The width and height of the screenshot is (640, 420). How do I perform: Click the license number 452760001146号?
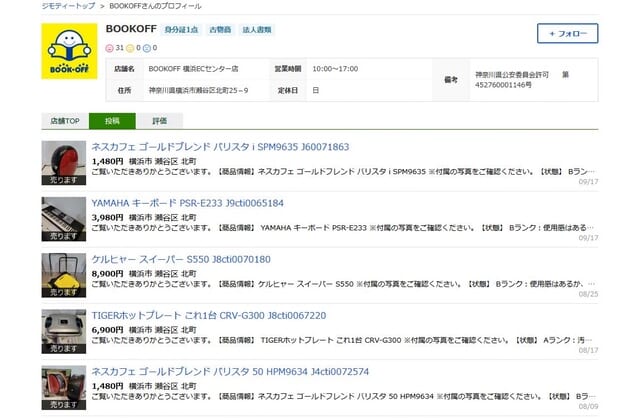[503, 85]
